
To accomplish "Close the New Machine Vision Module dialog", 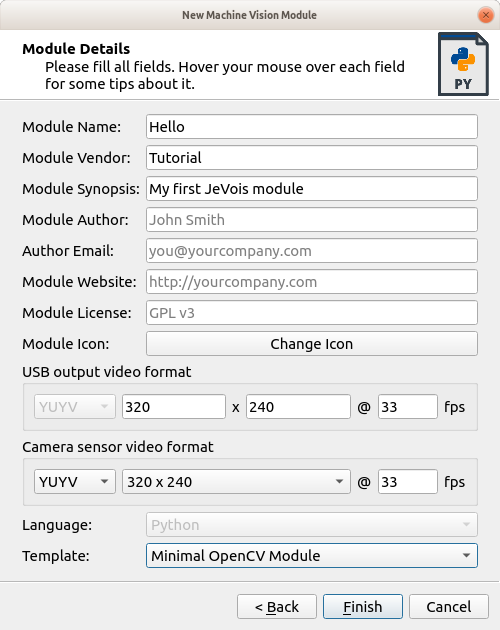I will pyautogui.click(x=486, y=15).
